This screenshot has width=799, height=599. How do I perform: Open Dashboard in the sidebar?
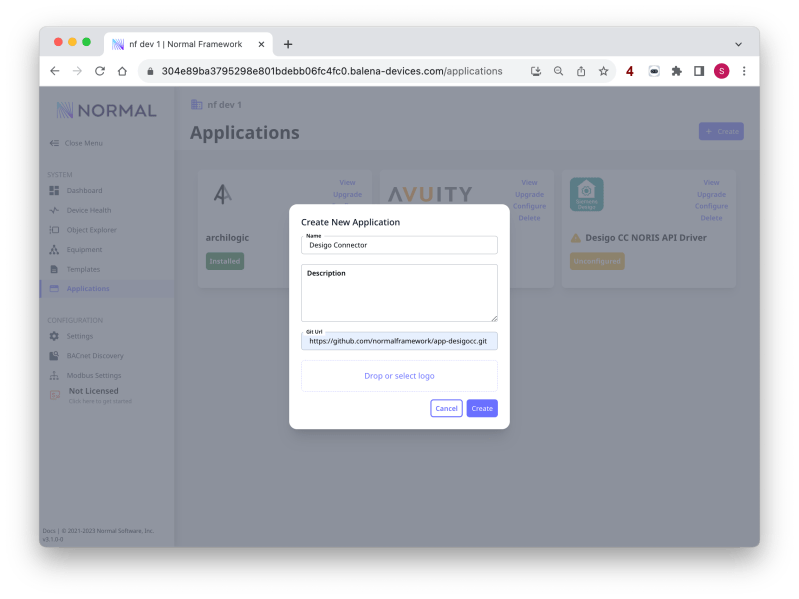tap(84, 190)
